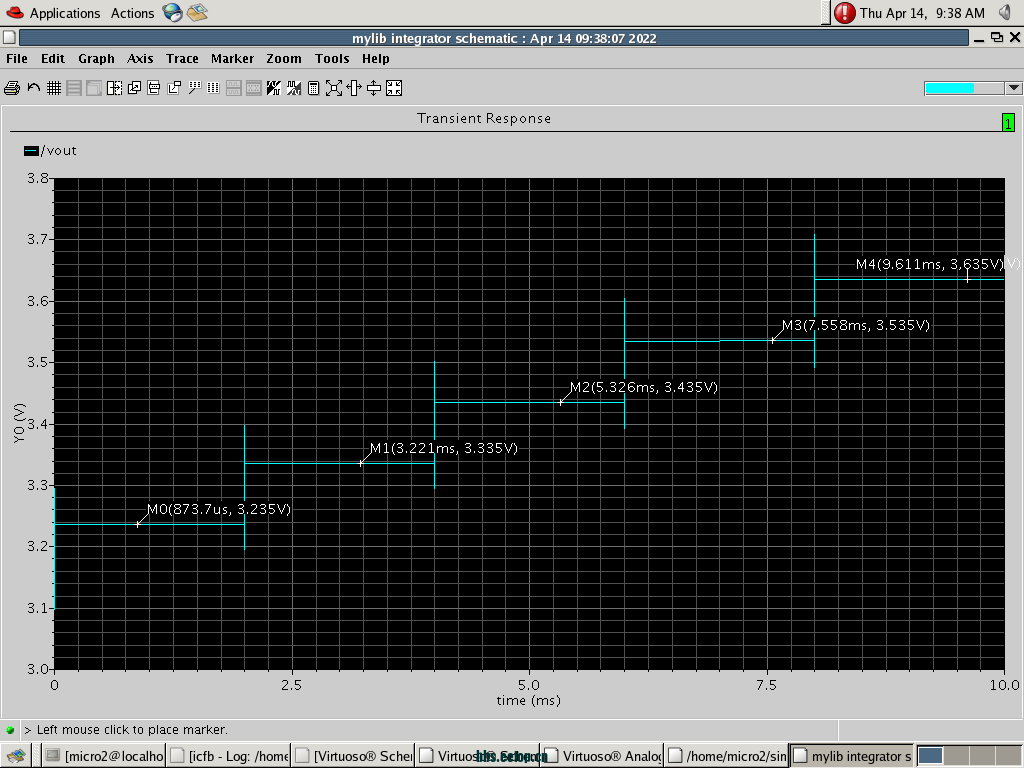Click the cyan color selector bar
This screenshot has width=1024, height=768.
point(965,88)
